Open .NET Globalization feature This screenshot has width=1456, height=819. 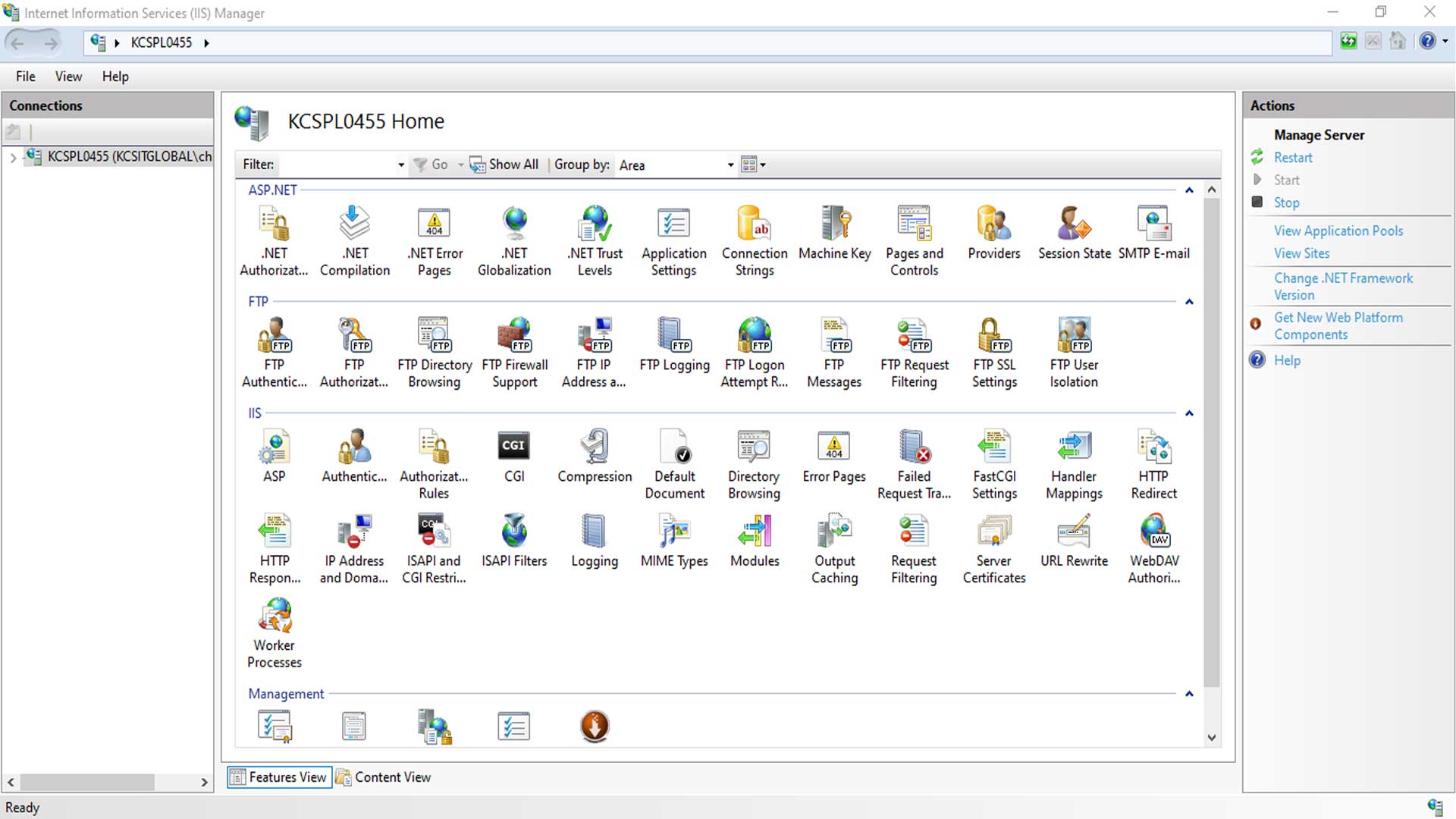pos(514,241)
